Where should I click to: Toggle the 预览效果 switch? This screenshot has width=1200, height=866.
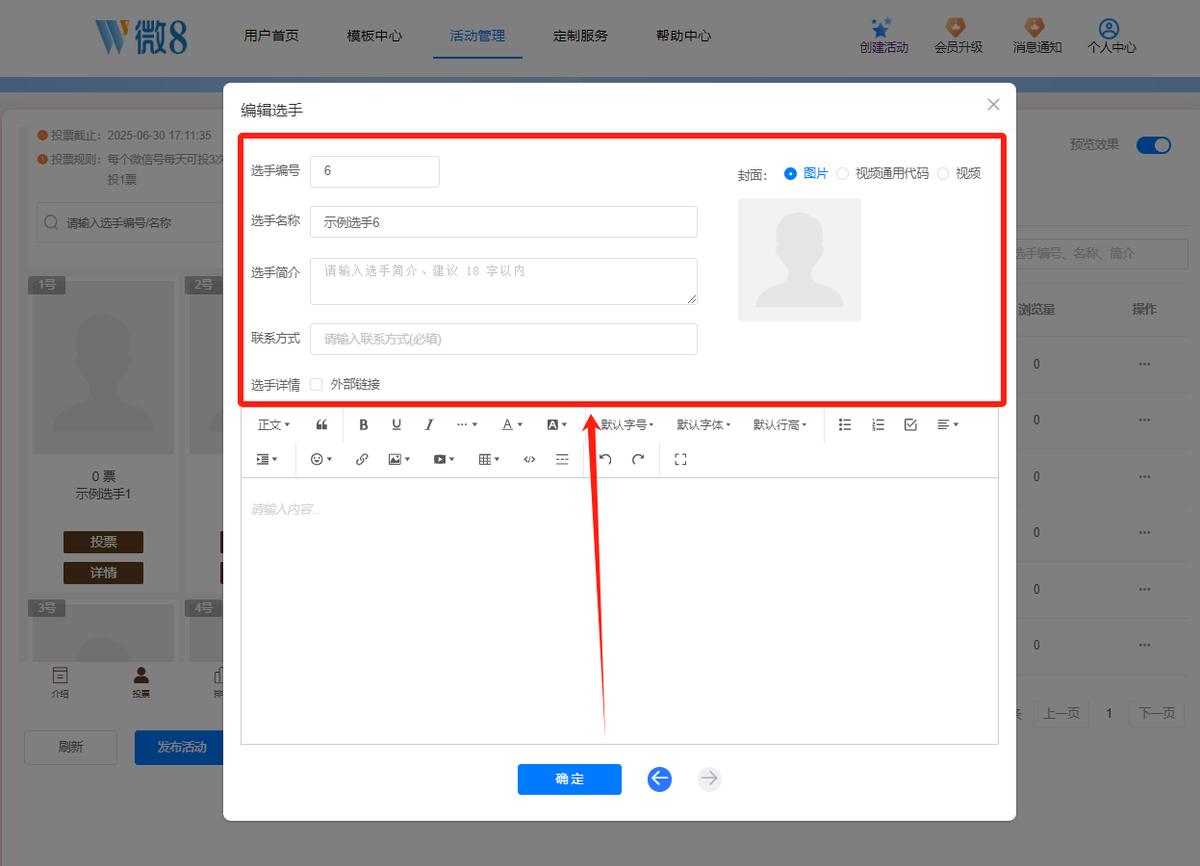coord(1153,145)
